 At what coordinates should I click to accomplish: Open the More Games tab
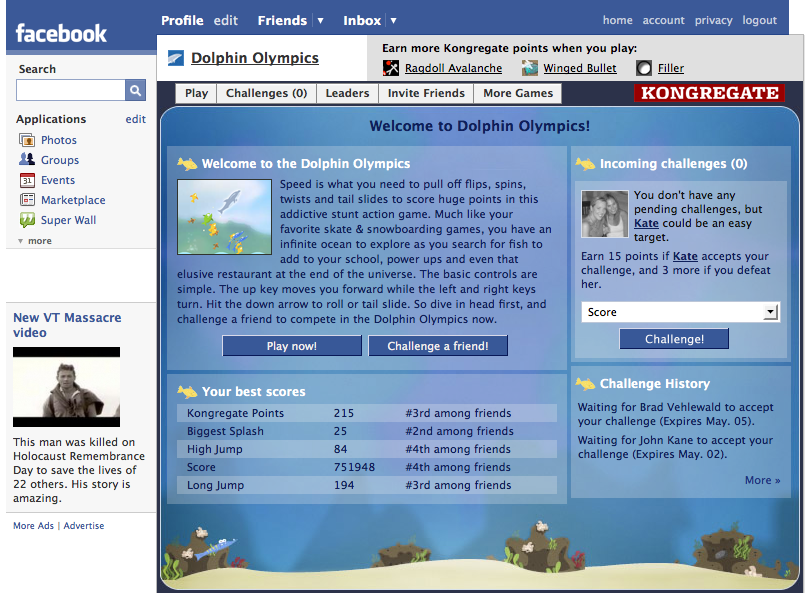518,93
